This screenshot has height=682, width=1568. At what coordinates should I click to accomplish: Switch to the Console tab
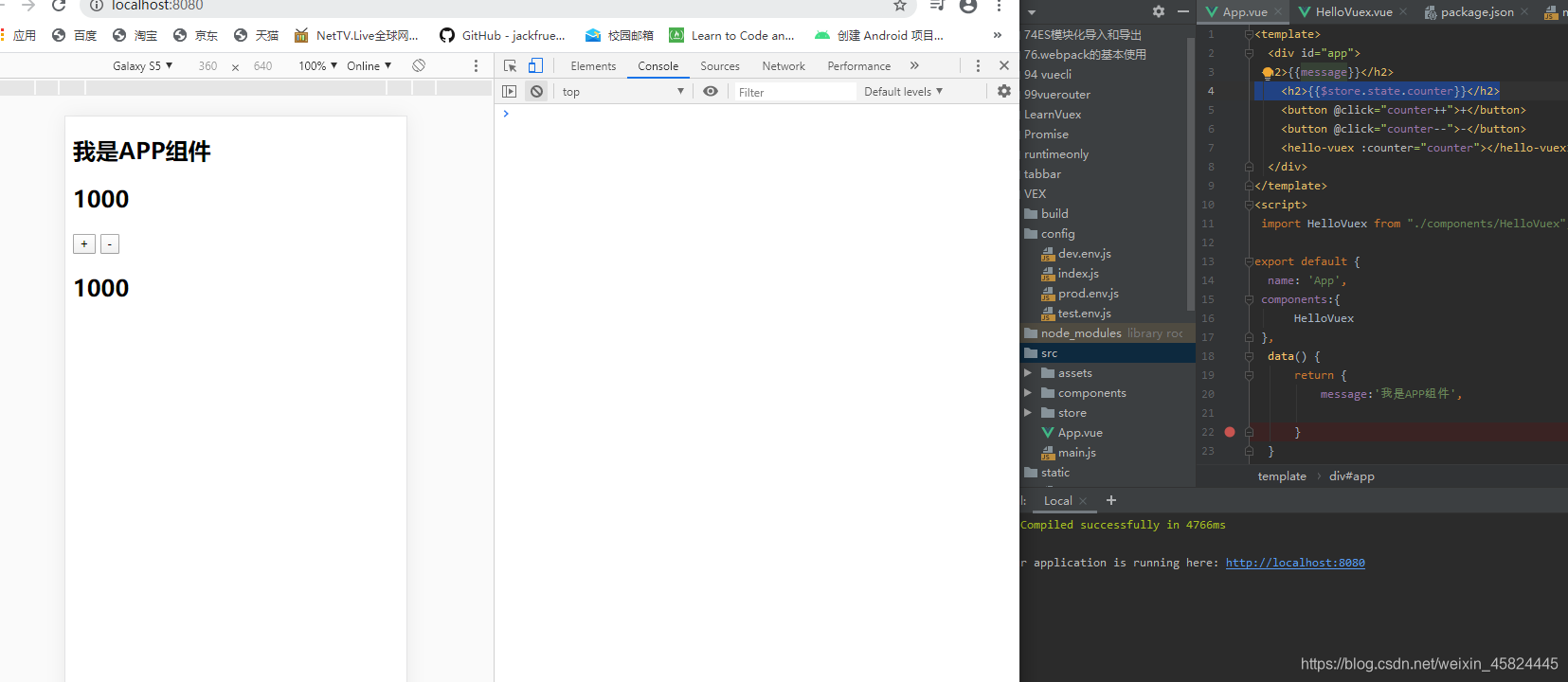tap(658, 66)
